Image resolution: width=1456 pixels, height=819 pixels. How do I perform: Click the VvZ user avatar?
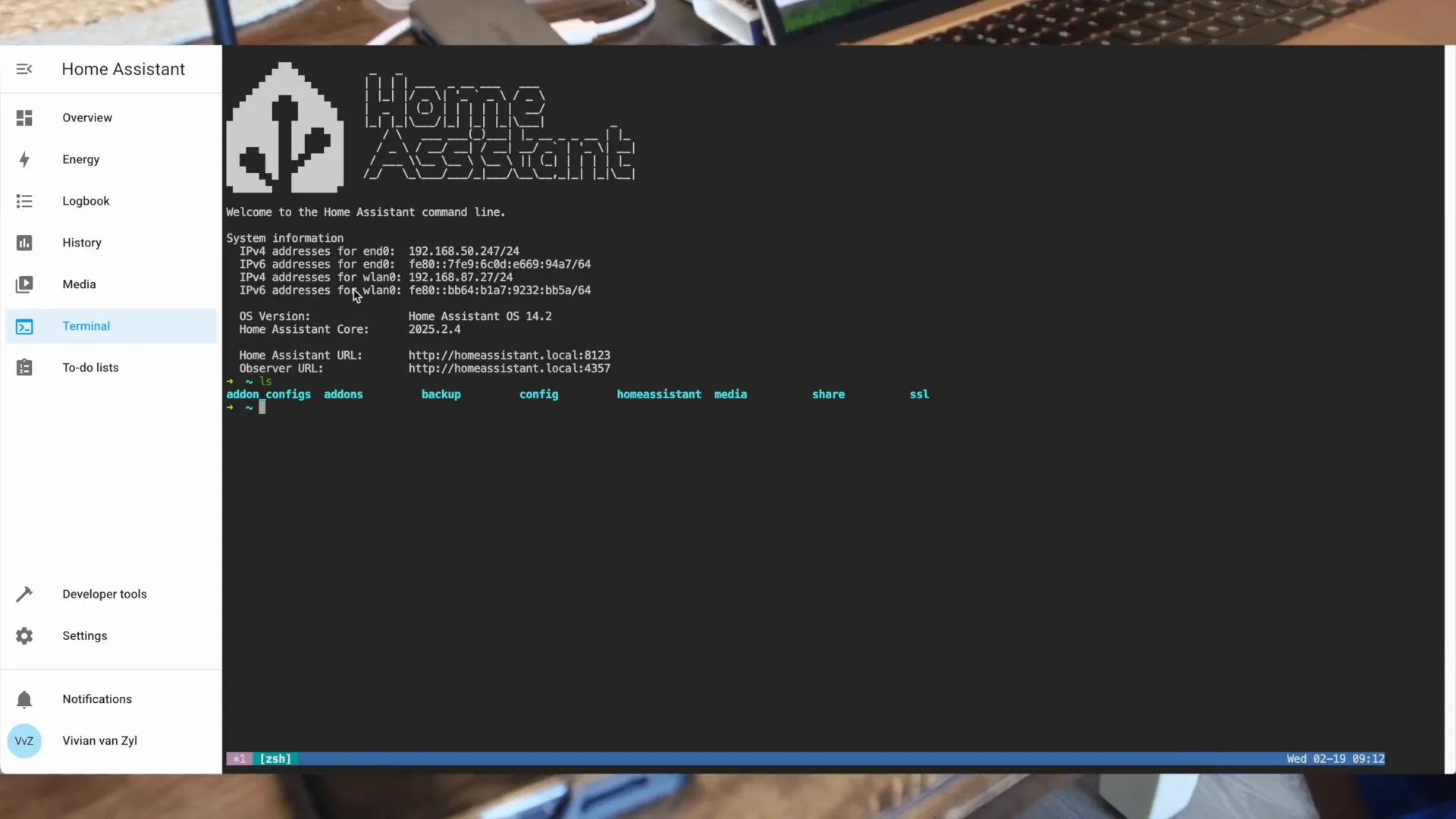[24, 741]
